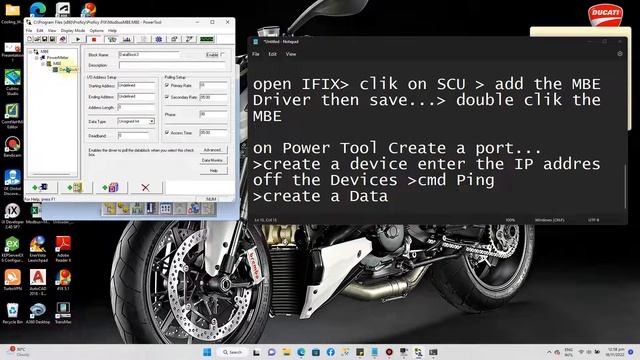Click the Phase input field
The image size is (640, 360).
tap(213, 115)
